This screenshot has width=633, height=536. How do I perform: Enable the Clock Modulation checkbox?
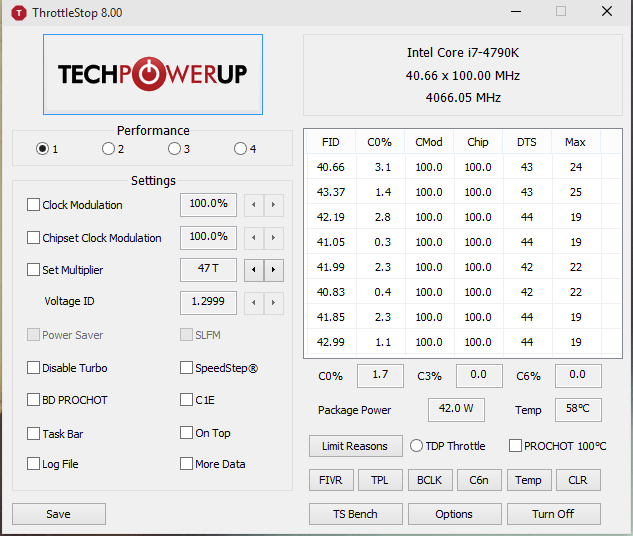click(x=33, y=205)
